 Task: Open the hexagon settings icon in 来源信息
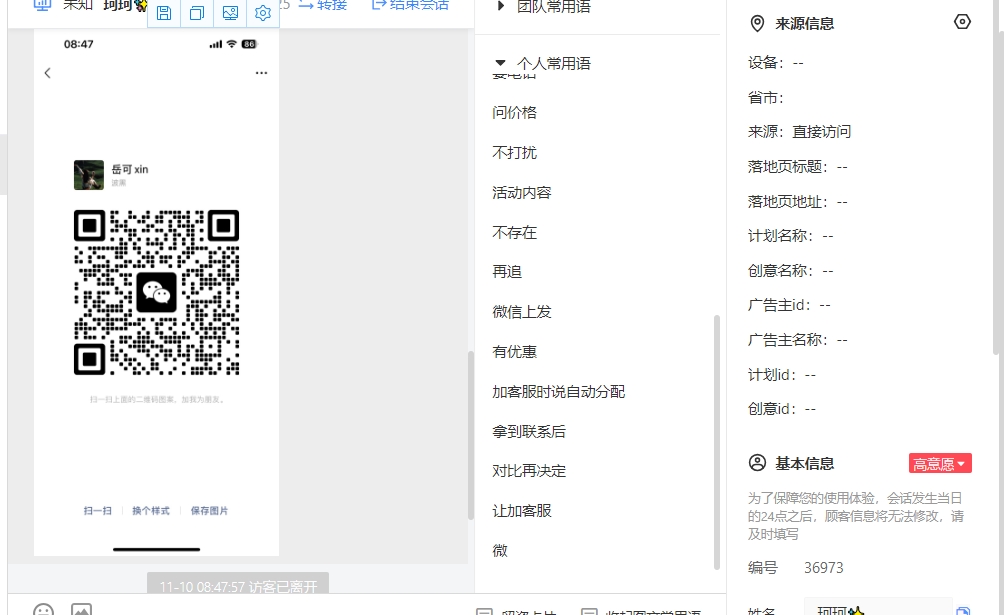point(962,22)
